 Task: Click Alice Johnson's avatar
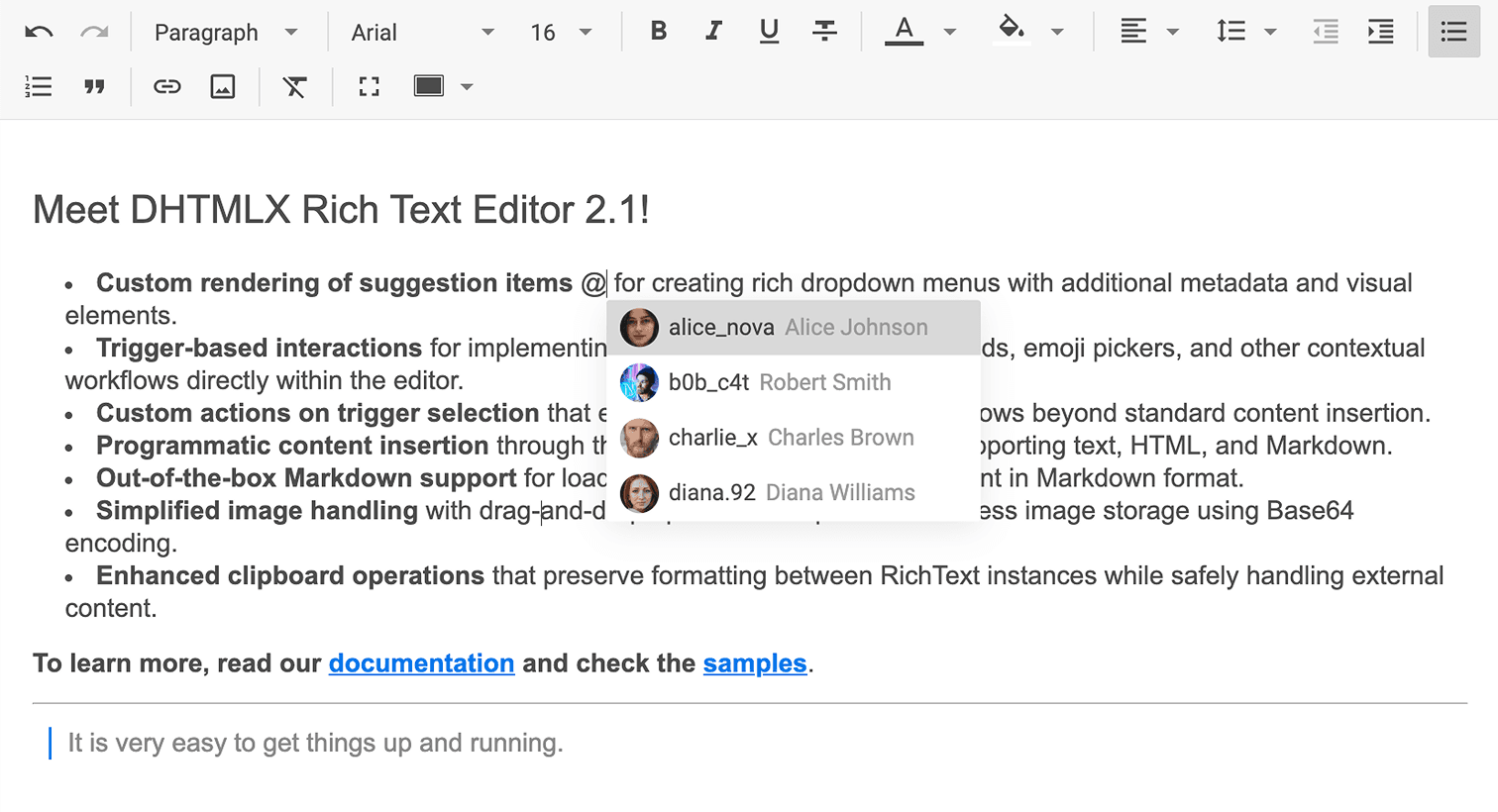(x=639, y=328)
